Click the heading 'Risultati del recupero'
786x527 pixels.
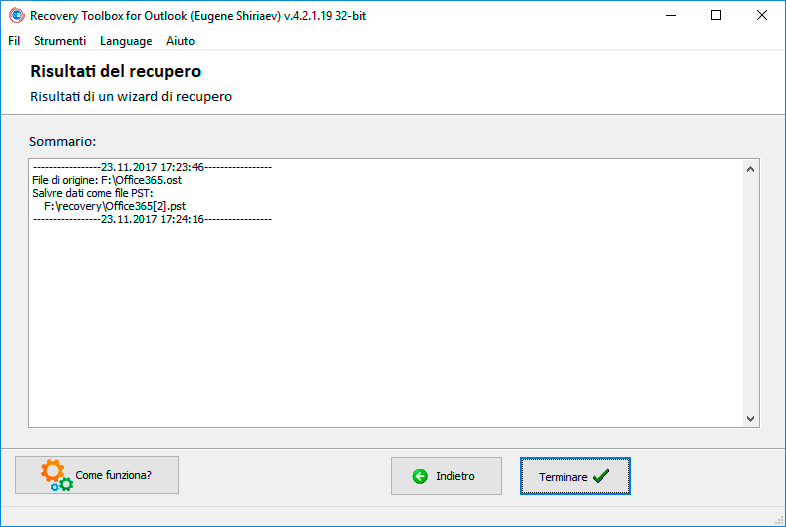(115, 71)
